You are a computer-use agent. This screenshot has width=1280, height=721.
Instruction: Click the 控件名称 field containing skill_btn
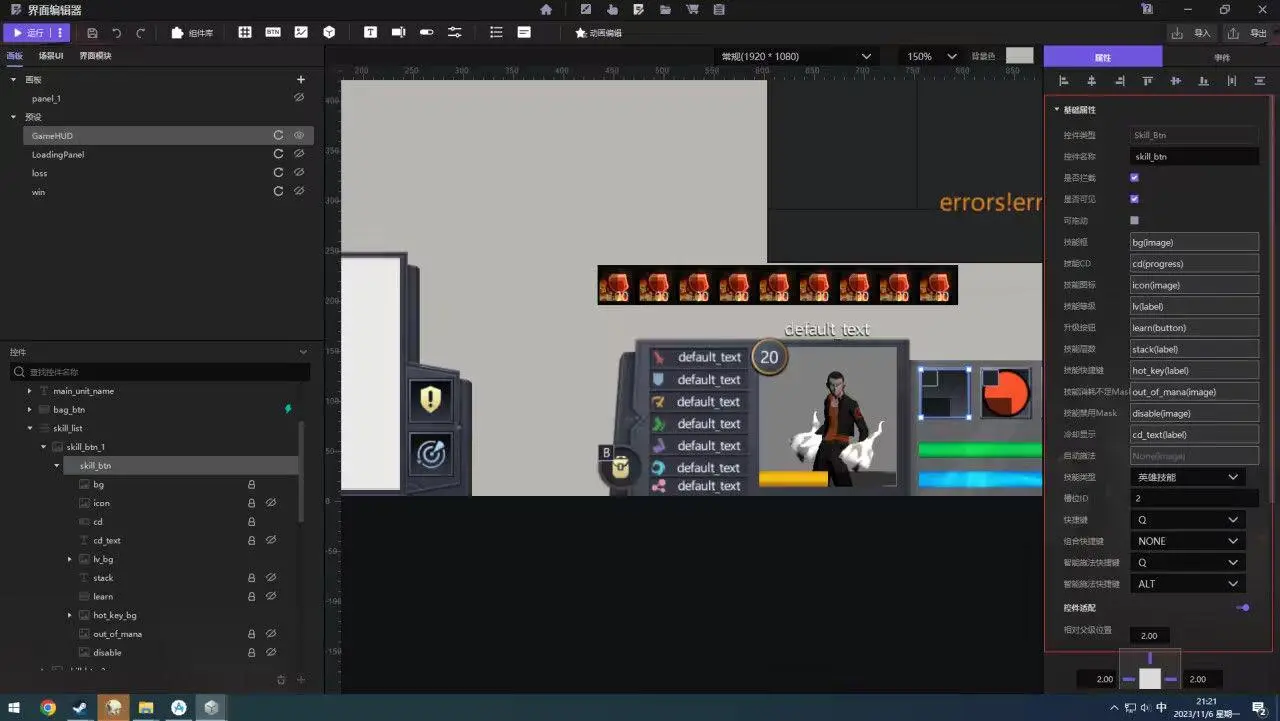(x=1194, y=157)
